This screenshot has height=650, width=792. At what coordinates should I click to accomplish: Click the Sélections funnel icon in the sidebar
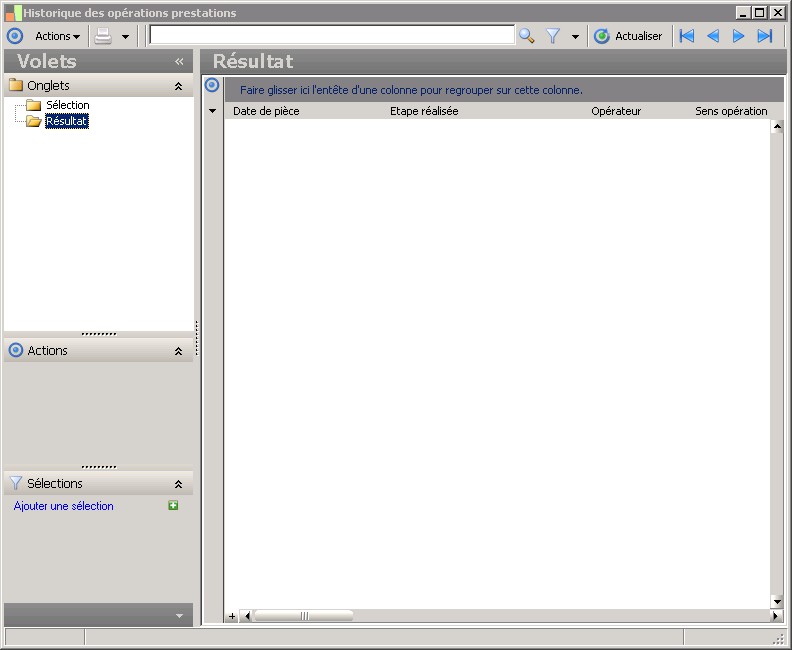pyautogui.click(x=16, y=483)
